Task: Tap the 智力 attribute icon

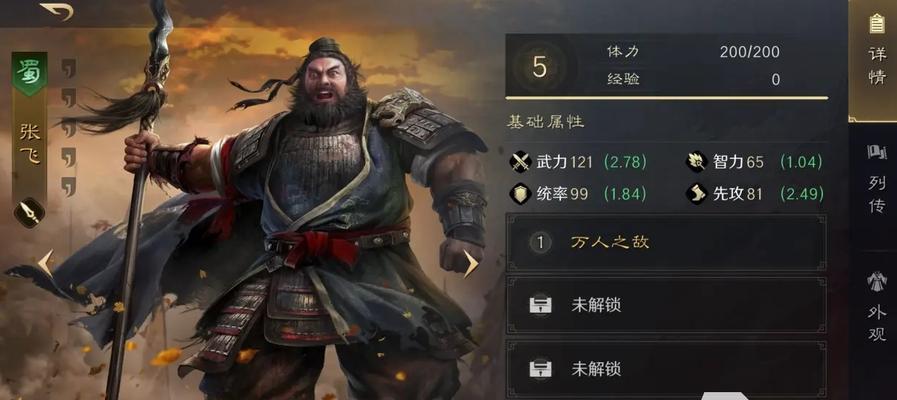Action: tap(697, 162)
